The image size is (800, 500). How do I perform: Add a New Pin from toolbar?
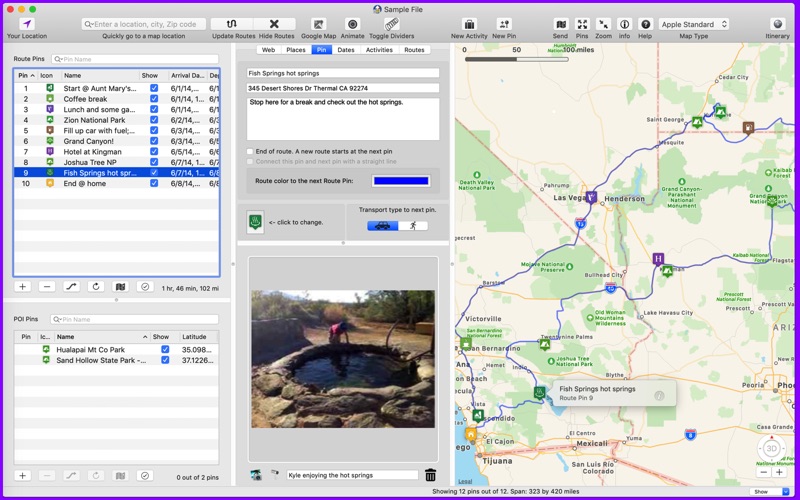(x=504, y=24)
